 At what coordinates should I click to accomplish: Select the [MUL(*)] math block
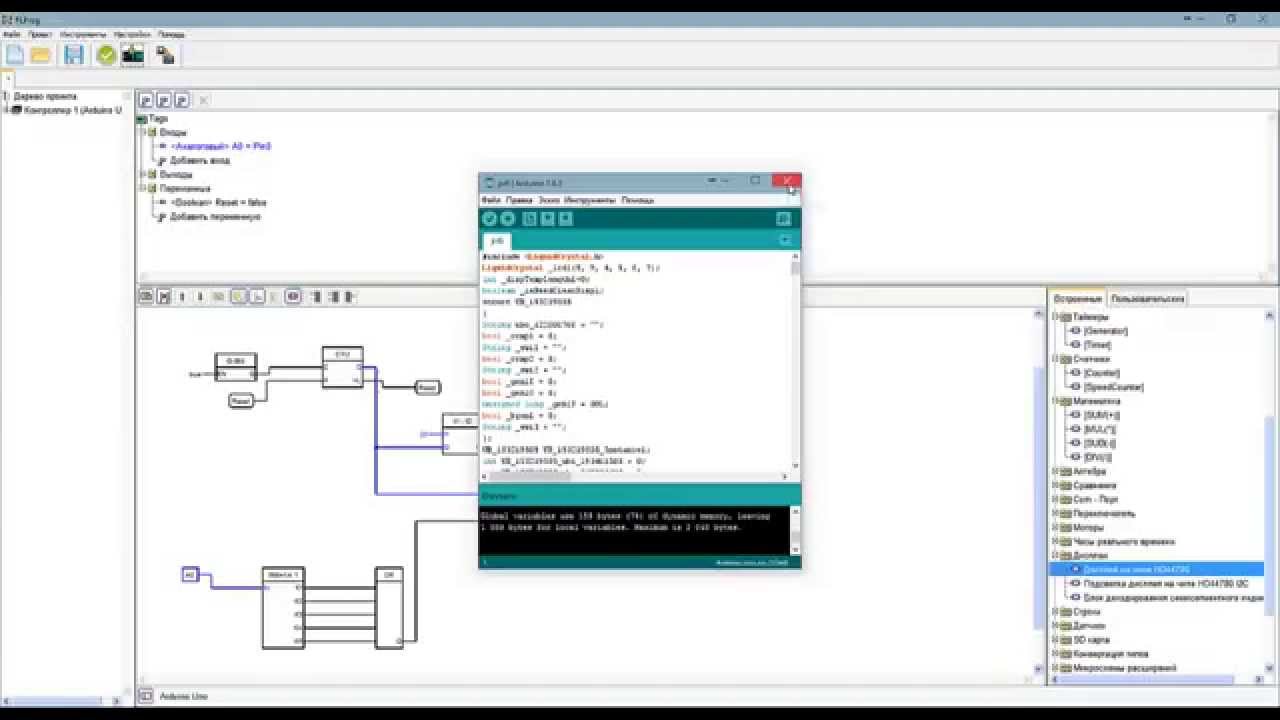point(1100,429)
